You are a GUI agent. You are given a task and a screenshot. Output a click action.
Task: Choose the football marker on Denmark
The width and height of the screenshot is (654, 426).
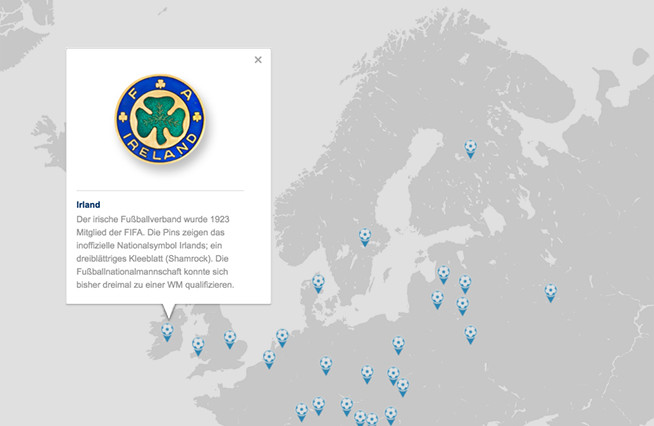point(318,284)
